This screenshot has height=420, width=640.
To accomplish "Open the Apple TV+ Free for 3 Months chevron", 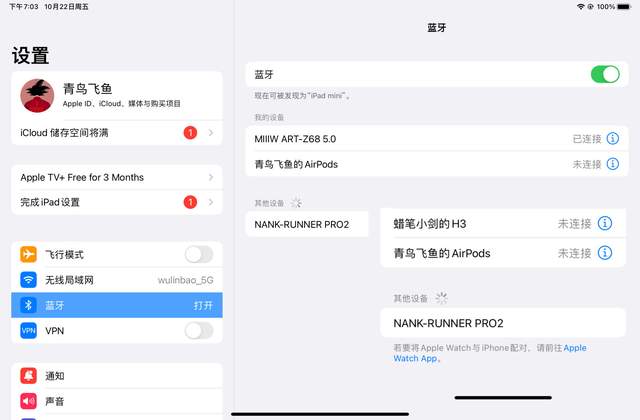I will (211, 177).
